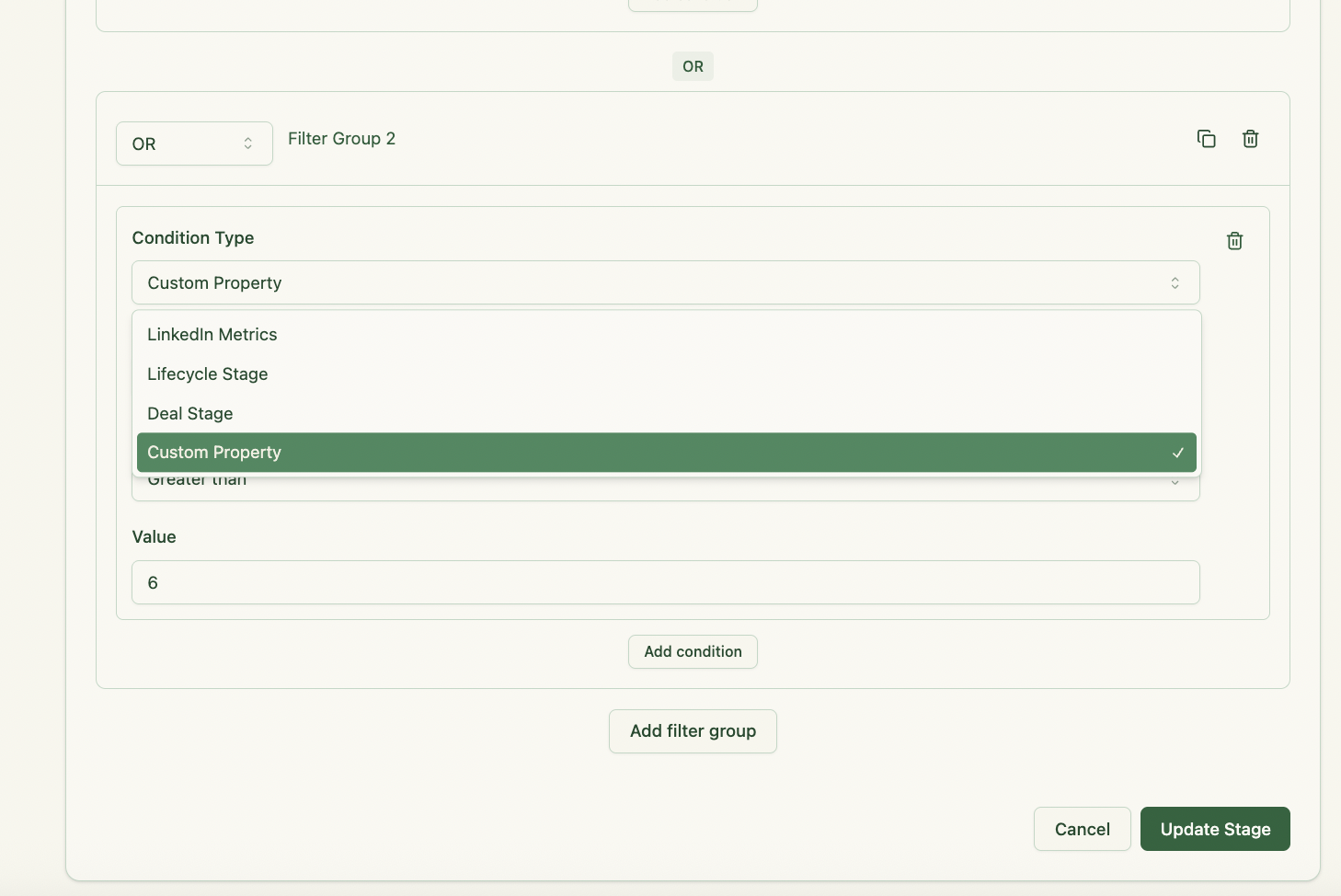Save changes with Update Stage

click(1215, 829)
